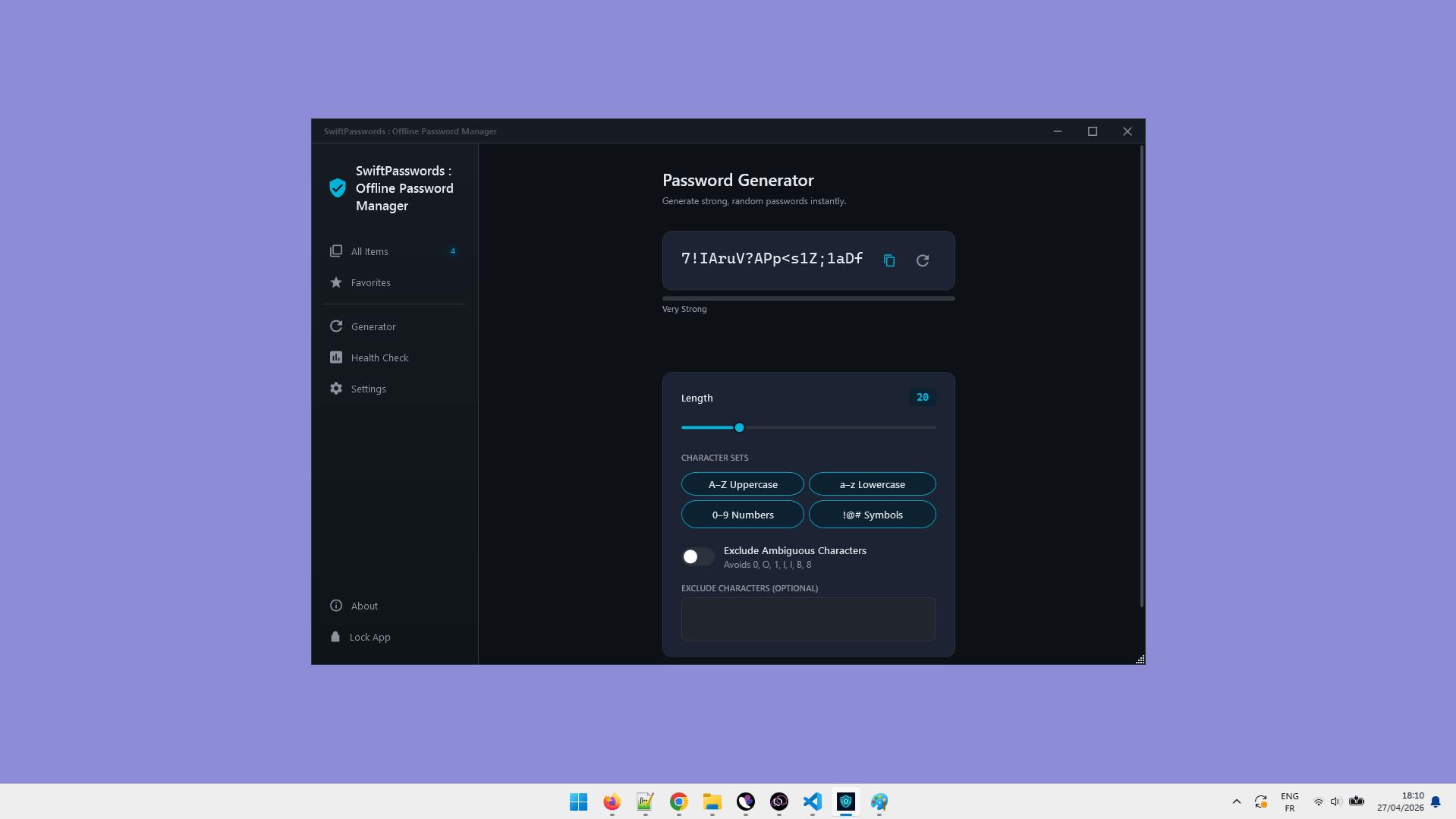The height and width of the screenshot is (819, 1456).
Task: Minimize the SwiftPasswords window
Action: point(1058,131)
